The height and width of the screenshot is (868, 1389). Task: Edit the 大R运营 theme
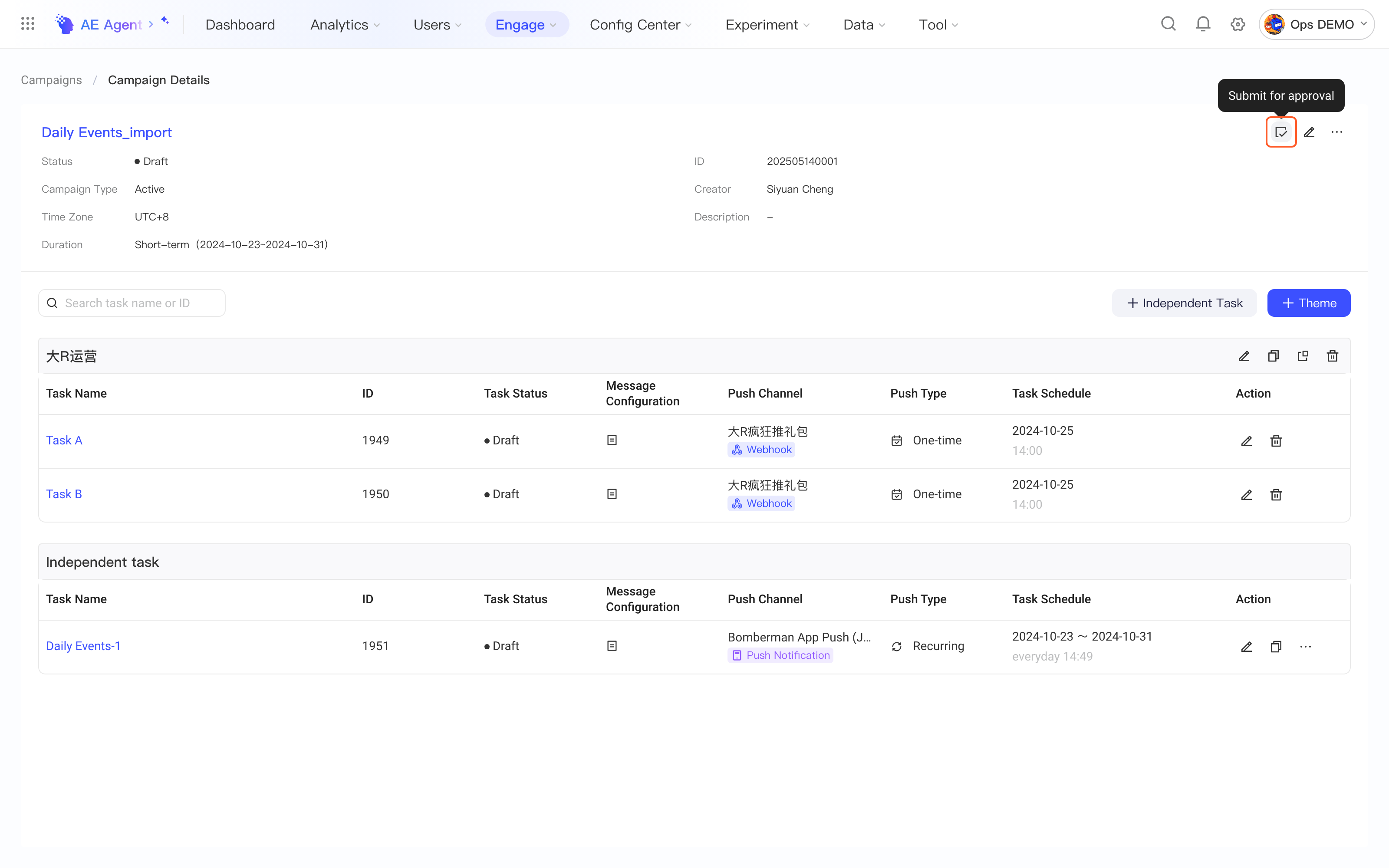(x=1244, y=356)
